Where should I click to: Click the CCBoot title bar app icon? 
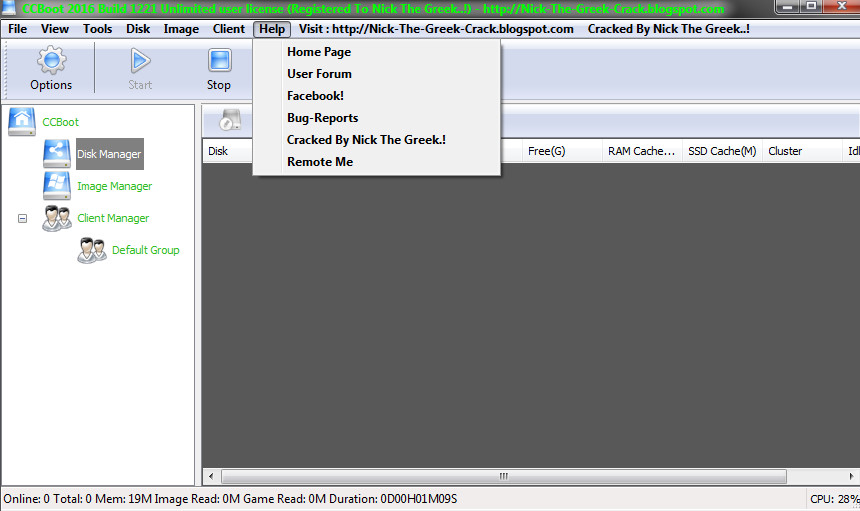(x=8, y=8)
